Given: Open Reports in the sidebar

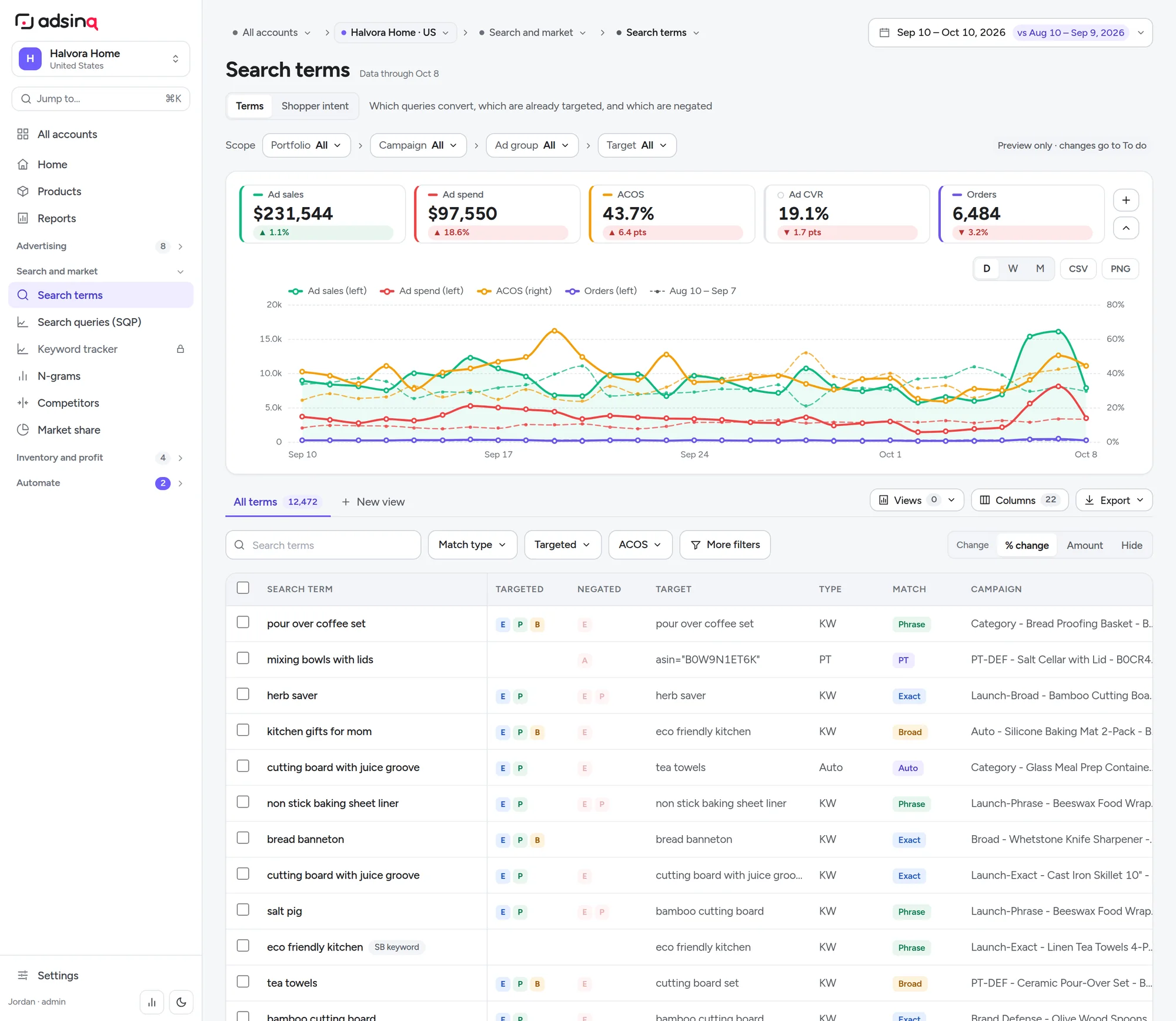Looking at the screenshot, I should (101, 218).
